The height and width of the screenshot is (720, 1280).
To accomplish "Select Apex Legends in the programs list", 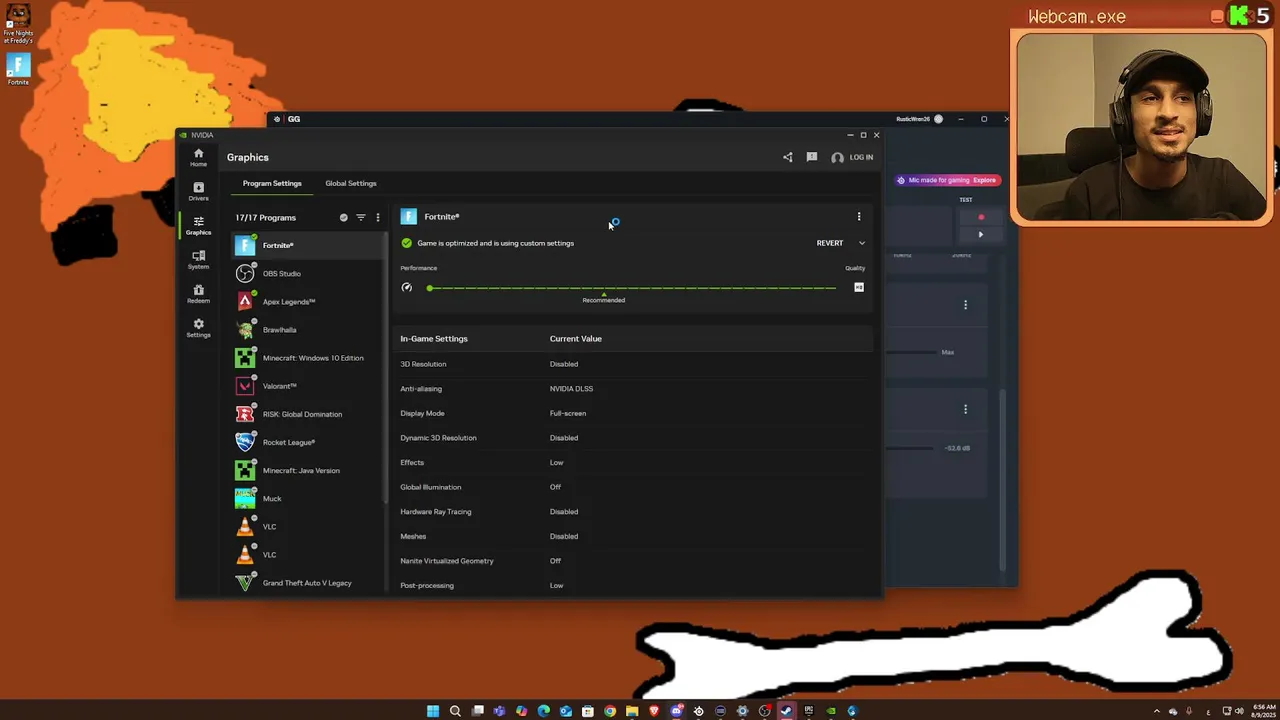I will pos(309,301).
